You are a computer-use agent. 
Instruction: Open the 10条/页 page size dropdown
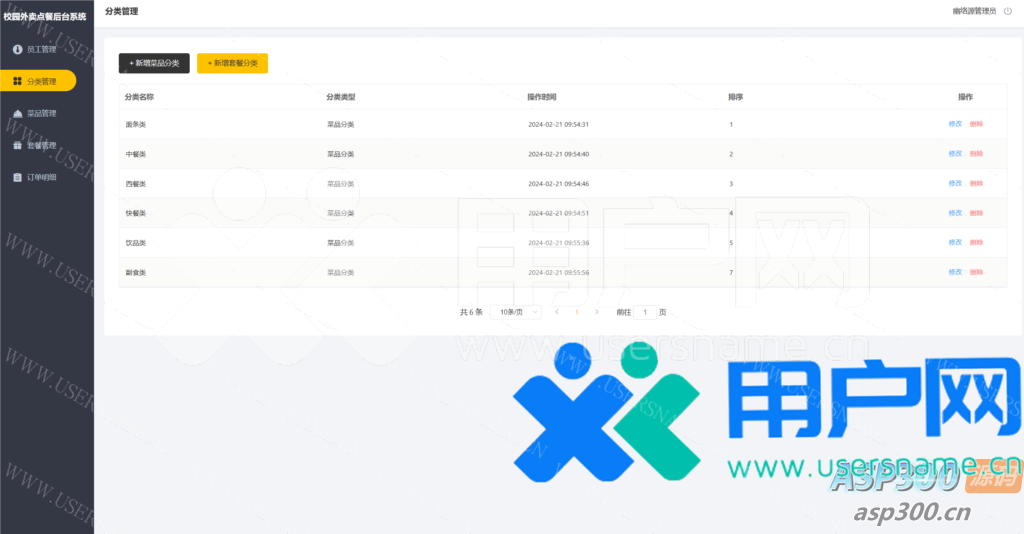point(517,312)
